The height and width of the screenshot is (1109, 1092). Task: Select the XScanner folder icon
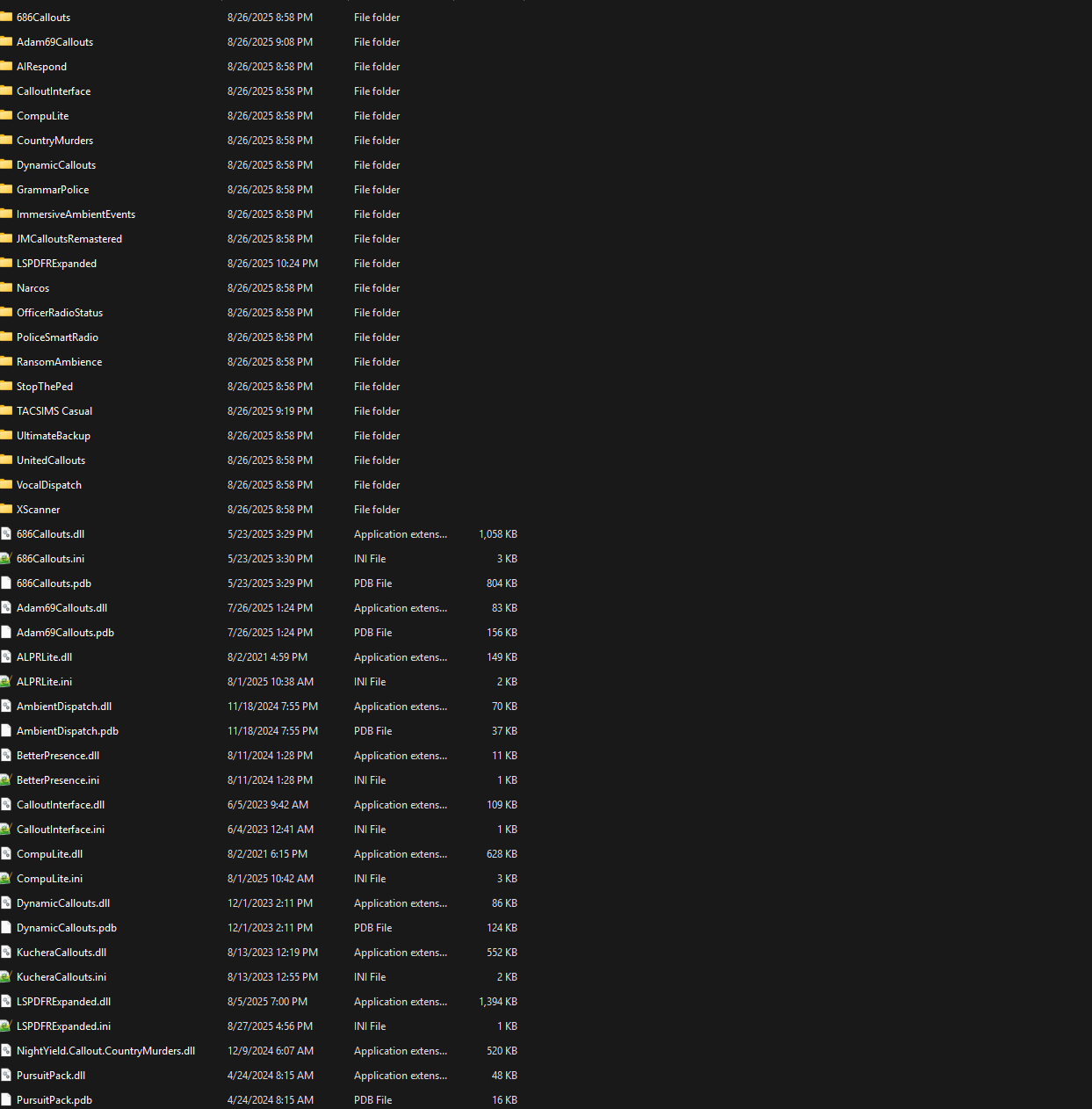(x=5, y=509)
